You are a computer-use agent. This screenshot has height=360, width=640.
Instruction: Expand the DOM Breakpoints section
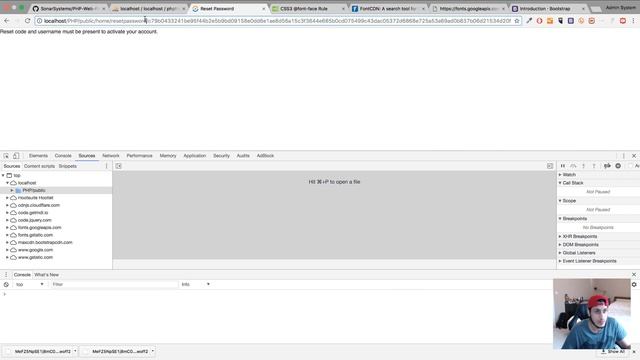point(560,245)
